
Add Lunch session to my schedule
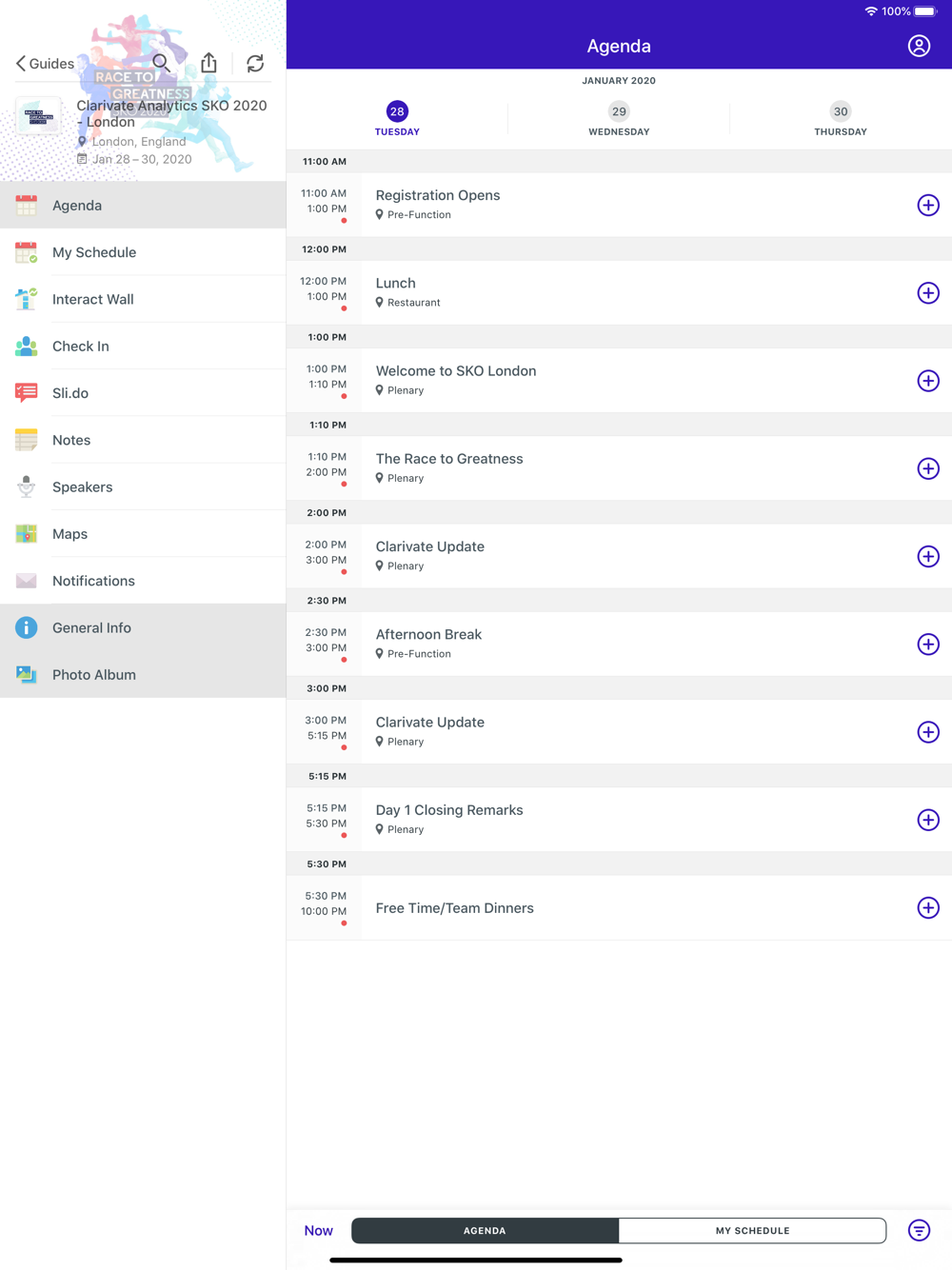[928, 292]
